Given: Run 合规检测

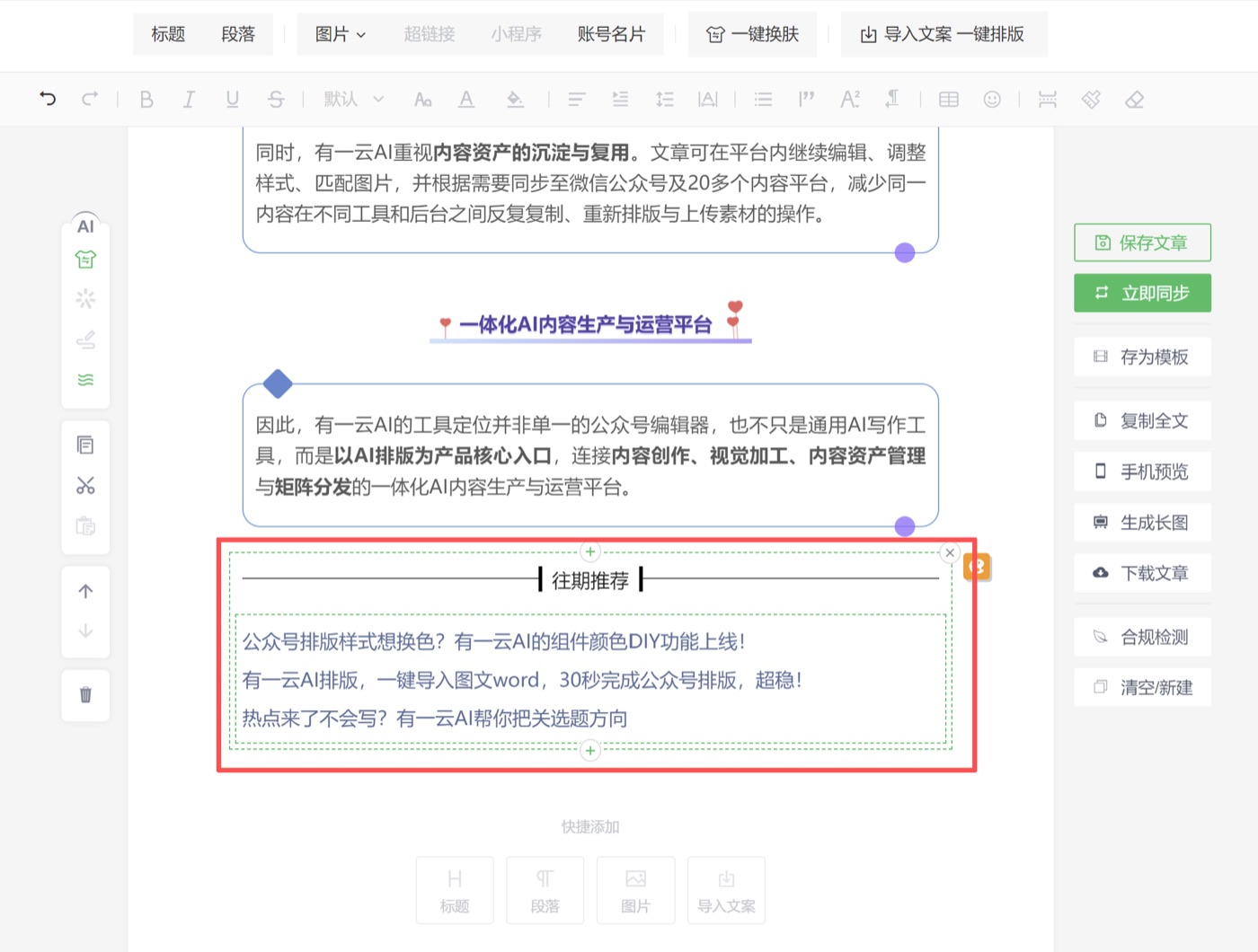Looking at the screenshot, I should [1142, 637].
